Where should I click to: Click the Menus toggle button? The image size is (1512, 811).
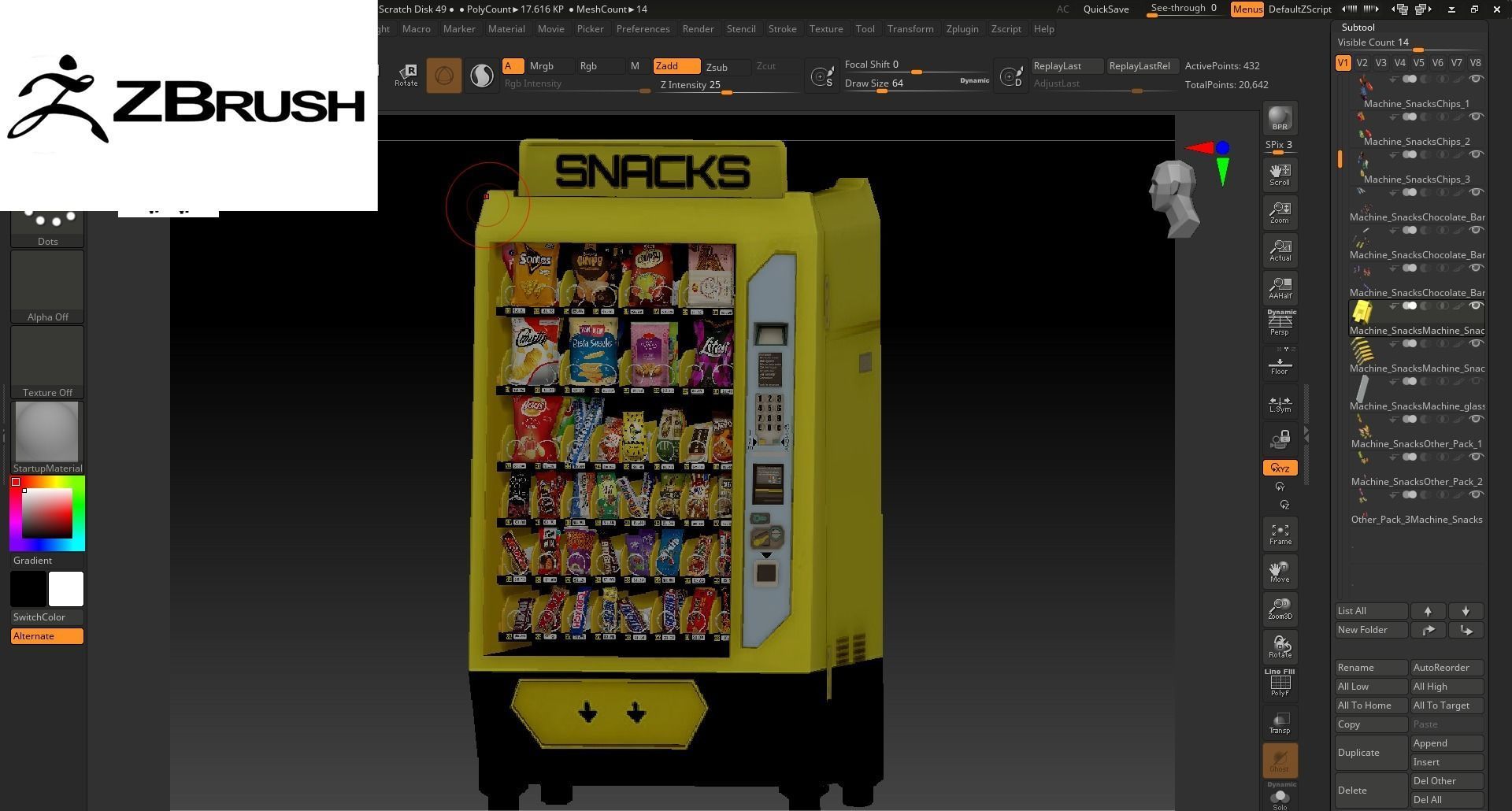pyautogui.click(x=1247, y=9)
